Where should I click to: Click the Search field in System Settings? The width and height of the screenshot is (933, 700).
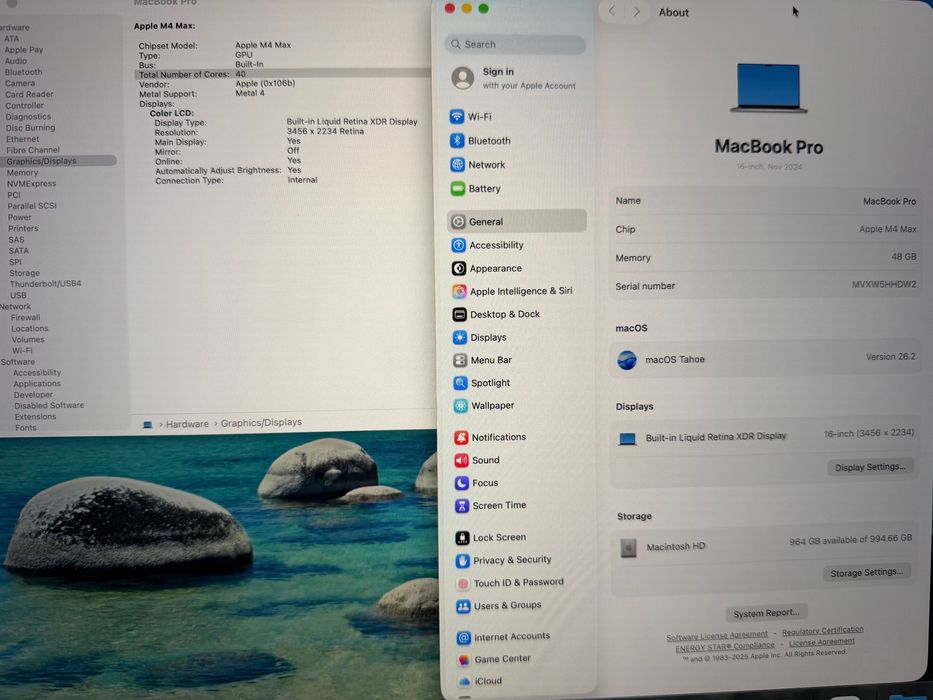click(x=515, y=44)
